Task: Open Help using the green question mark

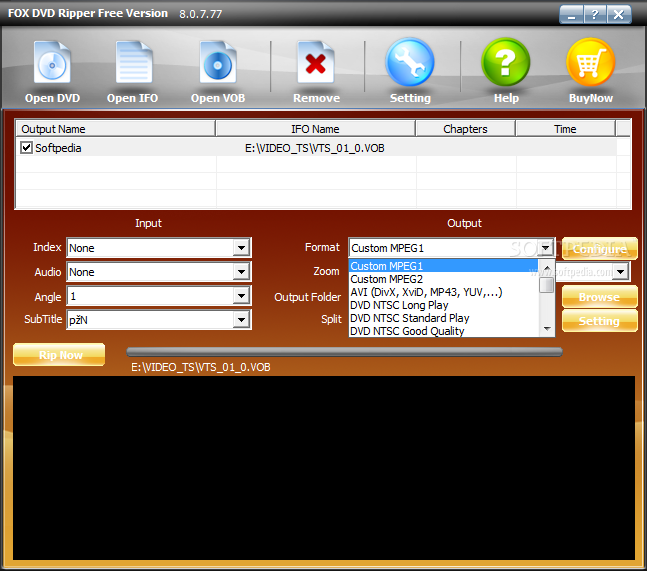Action: point(505,62)
